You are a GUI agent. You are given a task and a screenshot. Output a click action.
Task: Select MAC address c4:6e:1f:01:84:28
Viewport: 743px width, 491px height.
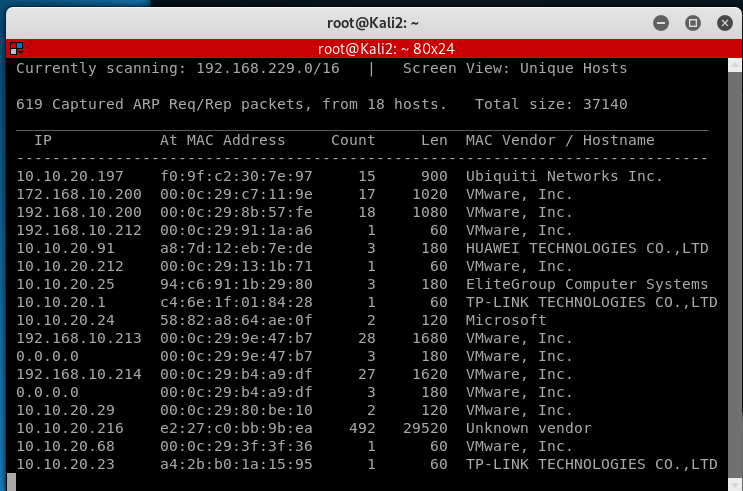point(236,302)
